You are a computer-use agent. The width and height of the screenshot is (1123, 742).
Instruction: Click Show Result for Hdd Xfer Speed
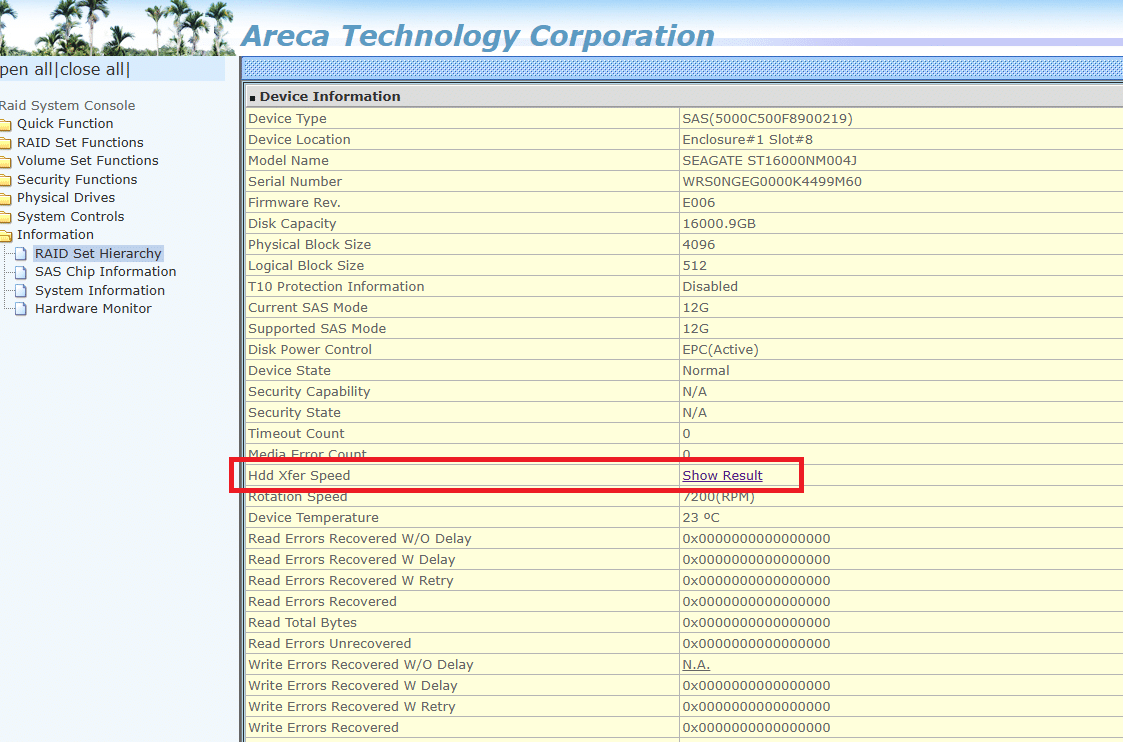[x=722, y=476]
